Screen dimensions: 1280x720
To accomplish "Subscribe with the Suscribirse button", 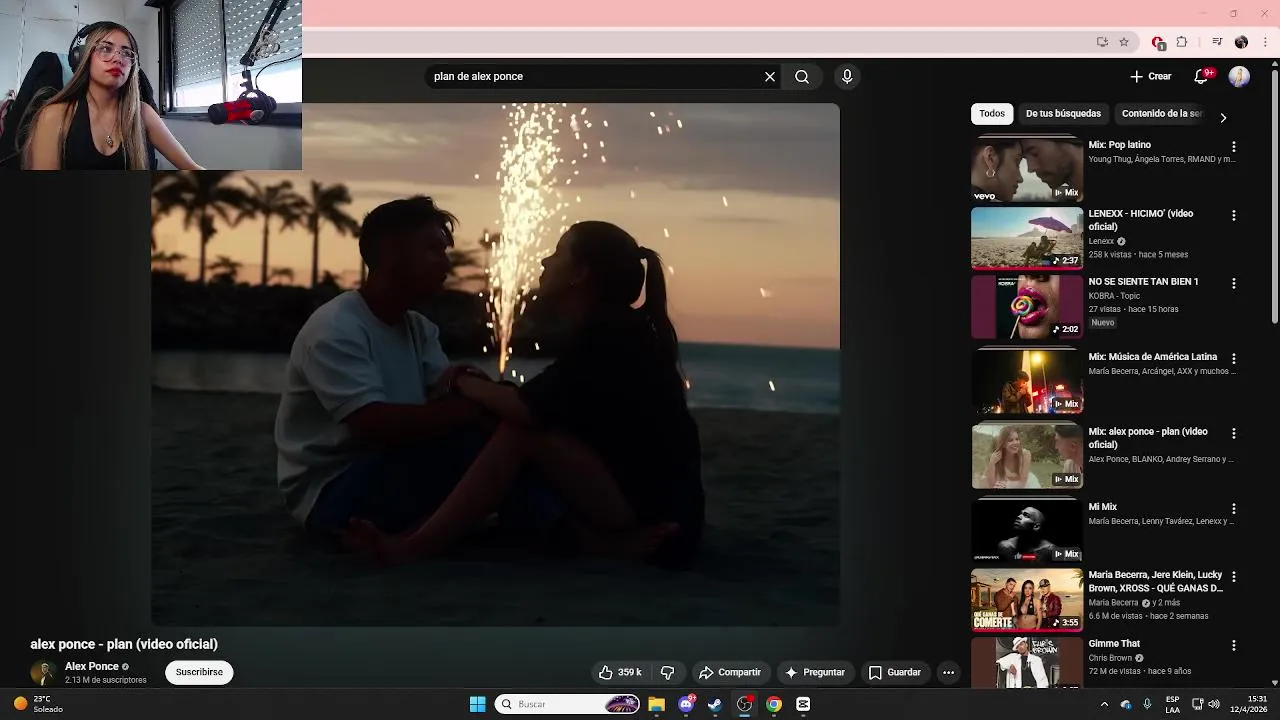I will pos(199,672).
